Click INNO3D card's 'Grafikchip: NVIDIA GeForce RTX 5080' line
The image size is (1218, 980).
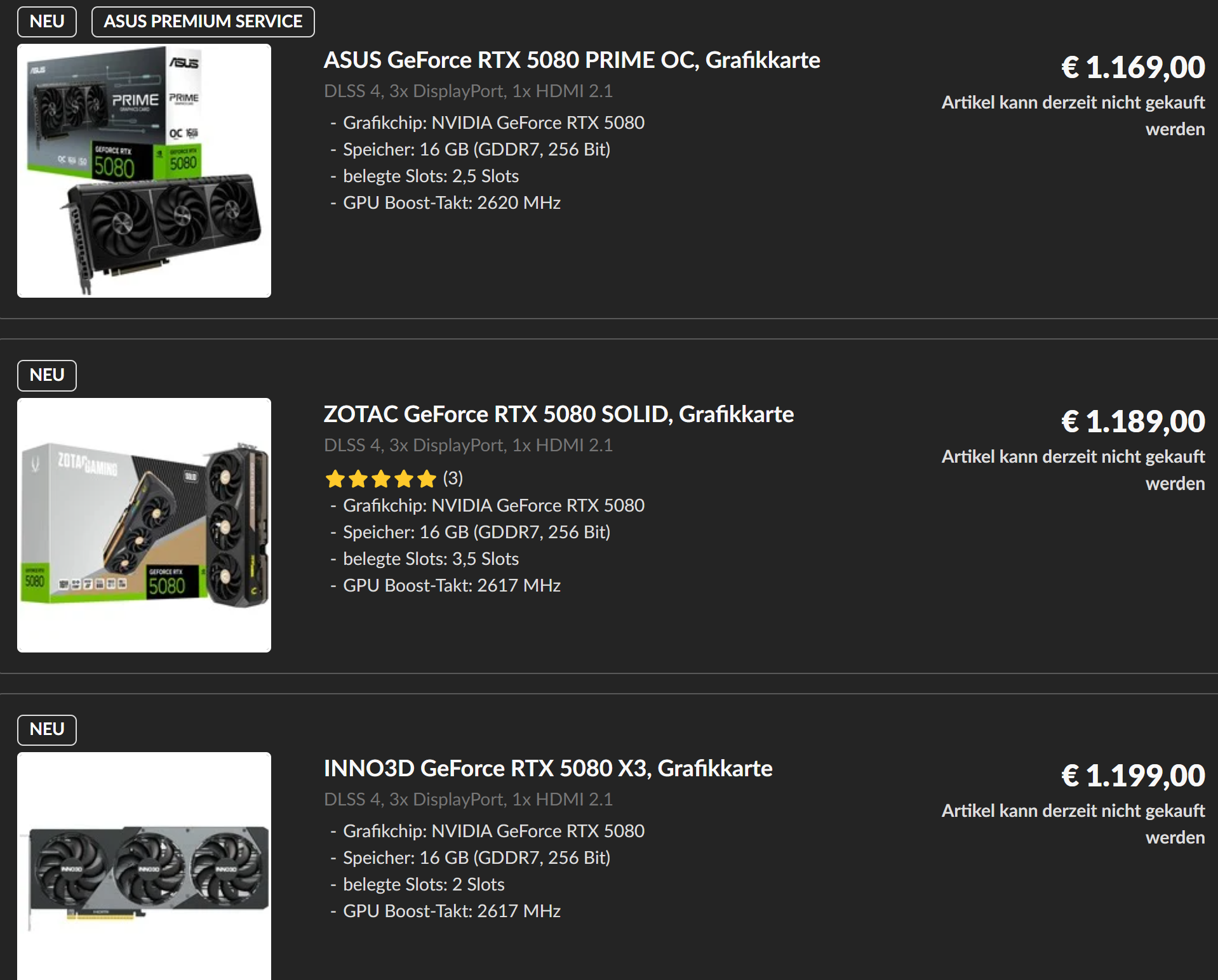(493, 831)
